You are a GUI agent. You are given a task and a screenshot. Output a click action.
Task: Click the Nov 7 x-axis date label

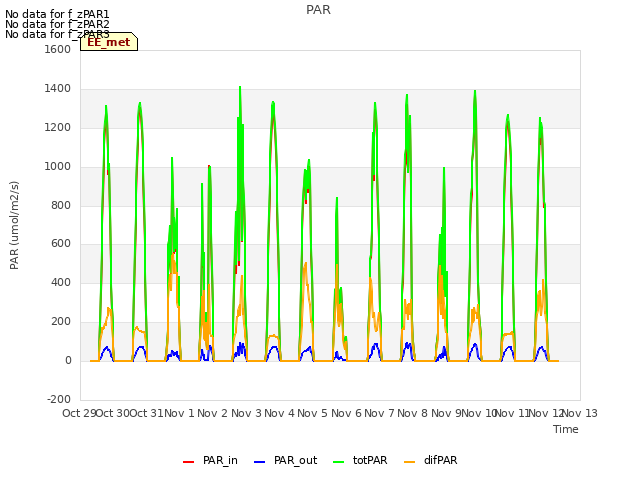[x=379, y=413]
